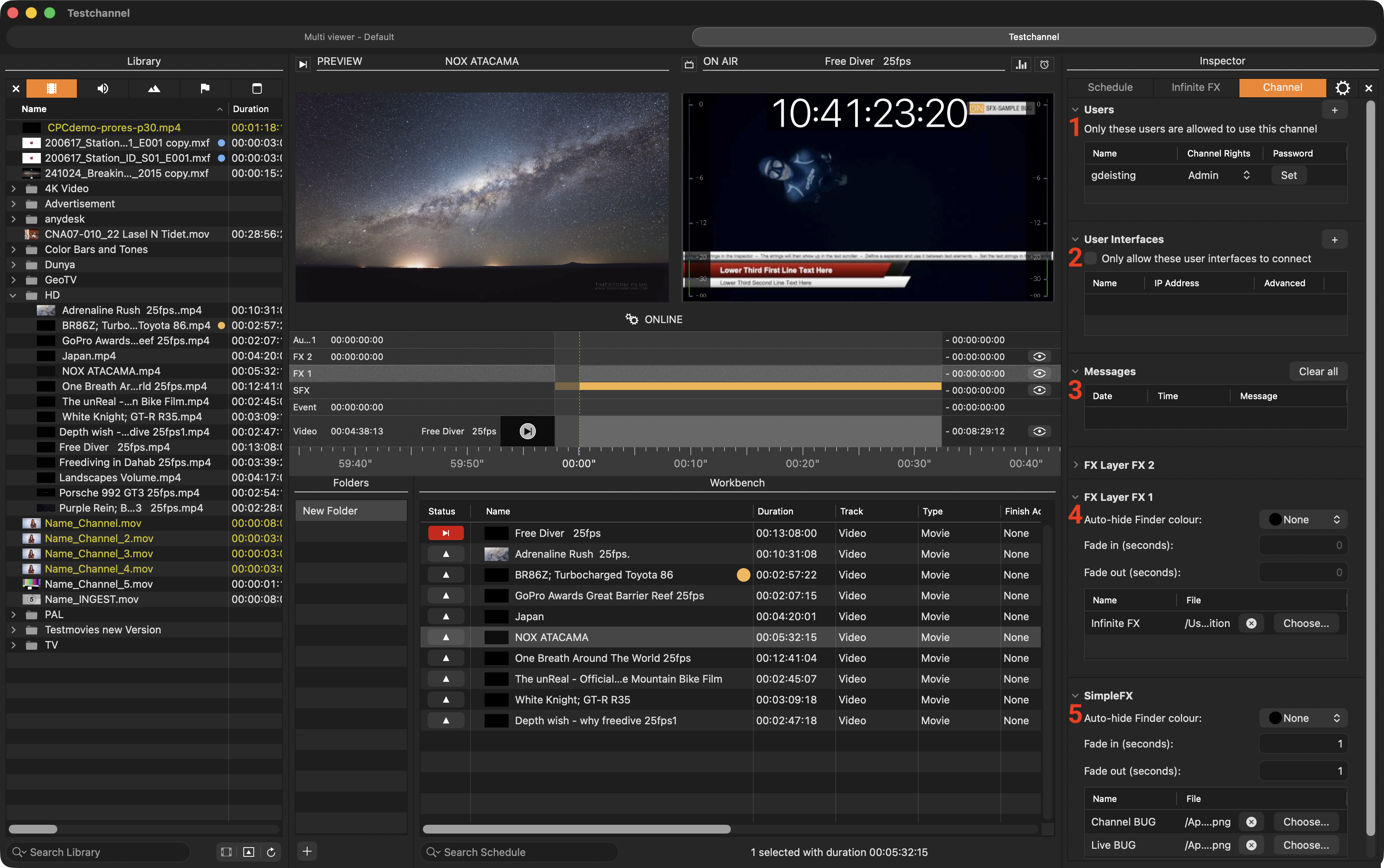Viewport: 1384px width, 868px height.
Task: Click the Library horizontal scrollbar
Action: [x=33, y=829]
